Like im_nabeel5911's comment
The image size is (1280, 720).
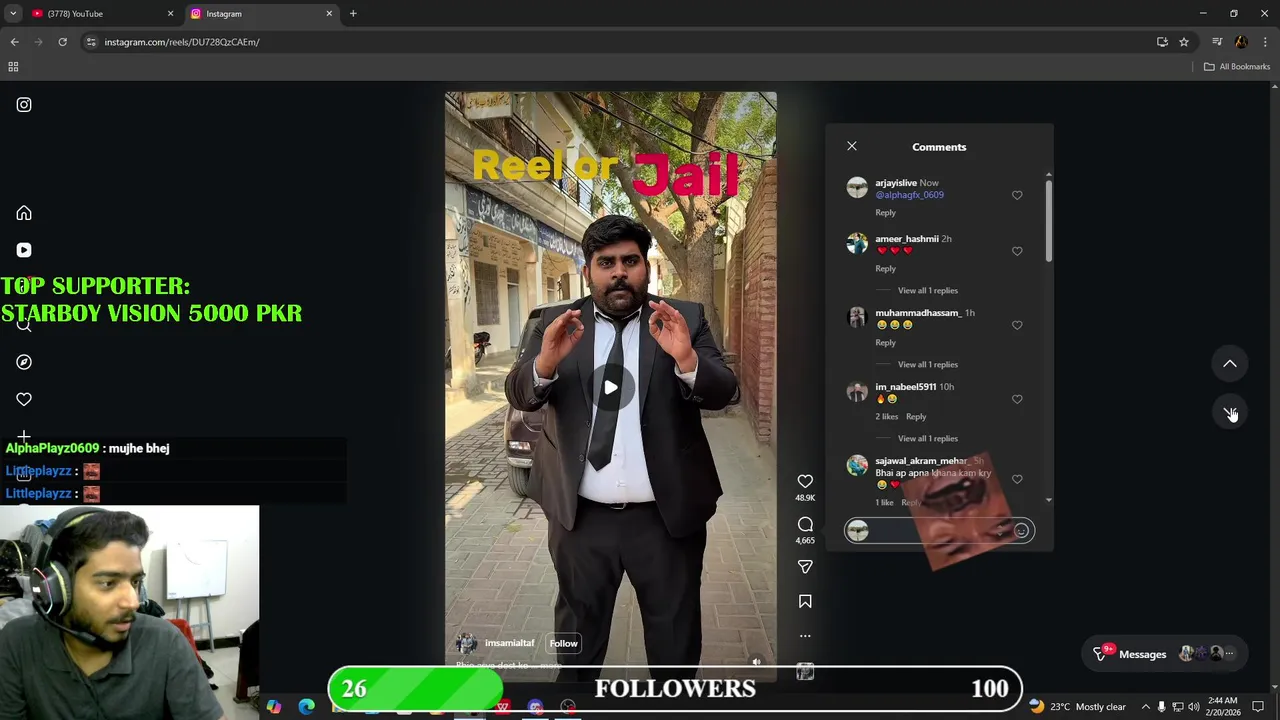pyautogui.click(x=1017, y=399)
